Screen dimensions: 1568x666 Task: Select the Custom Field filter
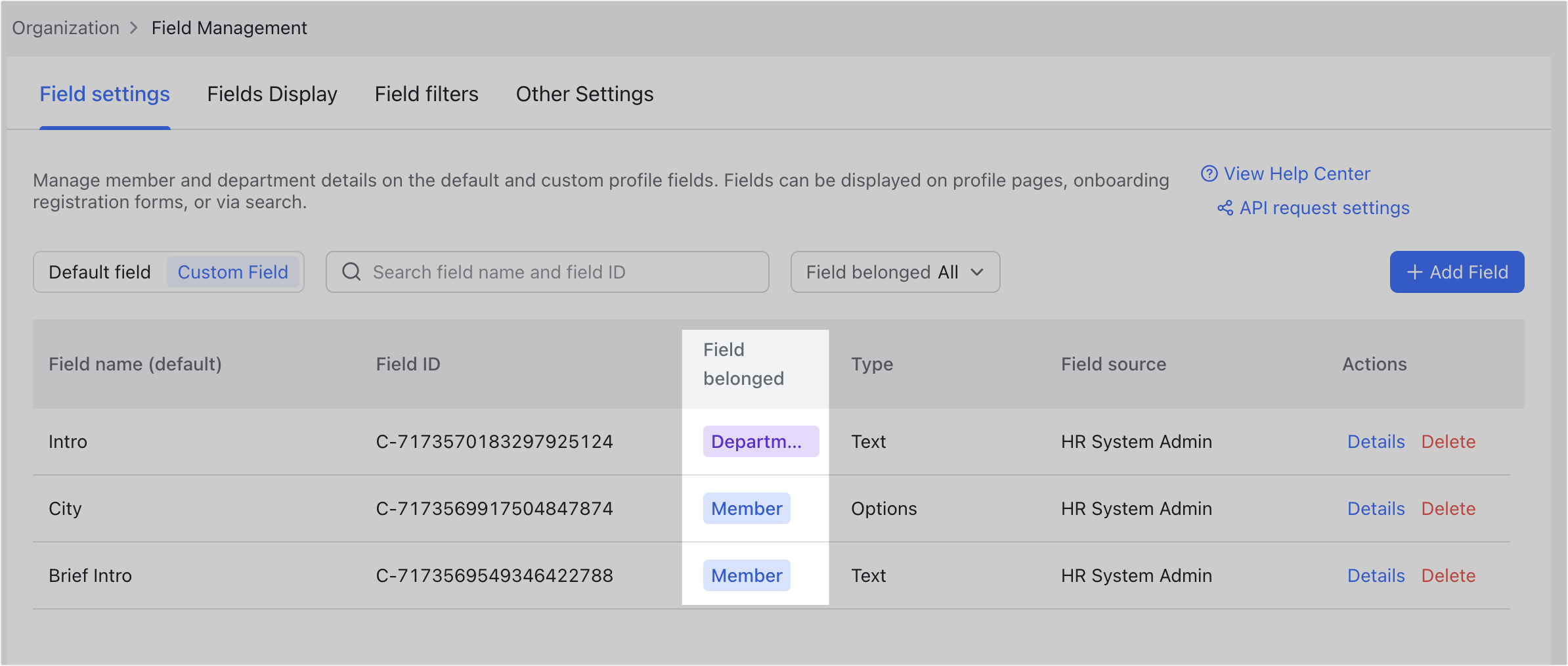coord(234,271)
